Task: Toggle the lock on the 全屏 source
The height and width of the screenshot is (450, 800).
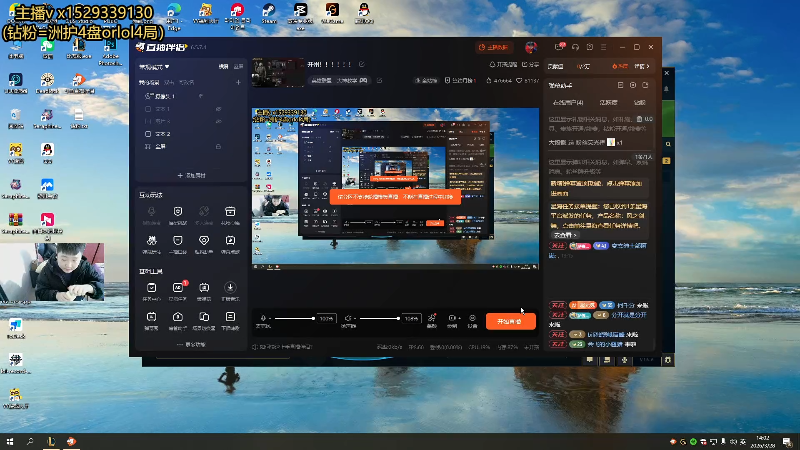Action: [218, 146]
